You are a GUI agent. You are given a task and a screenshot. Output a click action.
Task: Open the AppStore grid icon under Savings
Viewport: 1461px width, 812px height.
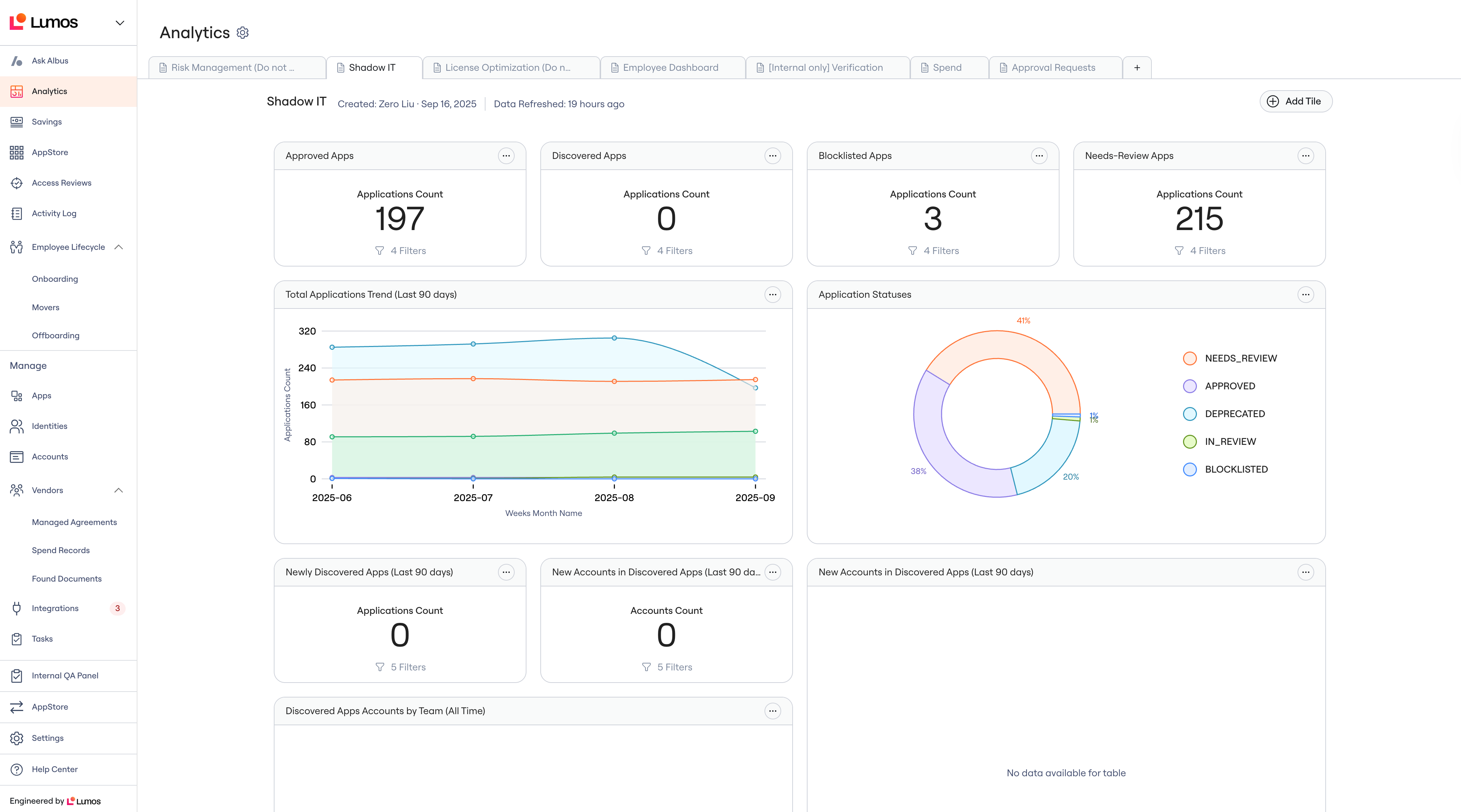[16, 153]
